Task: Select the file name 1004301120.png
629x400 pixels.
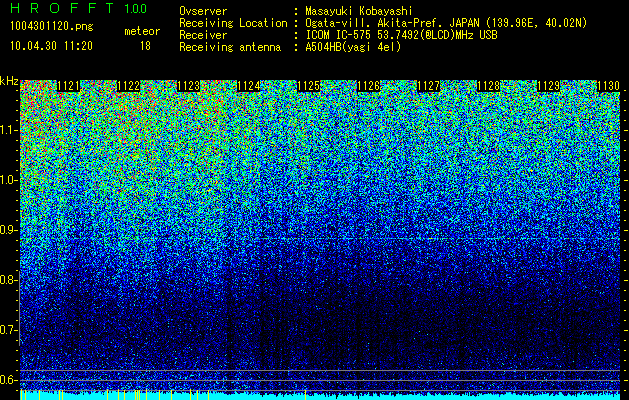Action: click(x=52, y=27)
